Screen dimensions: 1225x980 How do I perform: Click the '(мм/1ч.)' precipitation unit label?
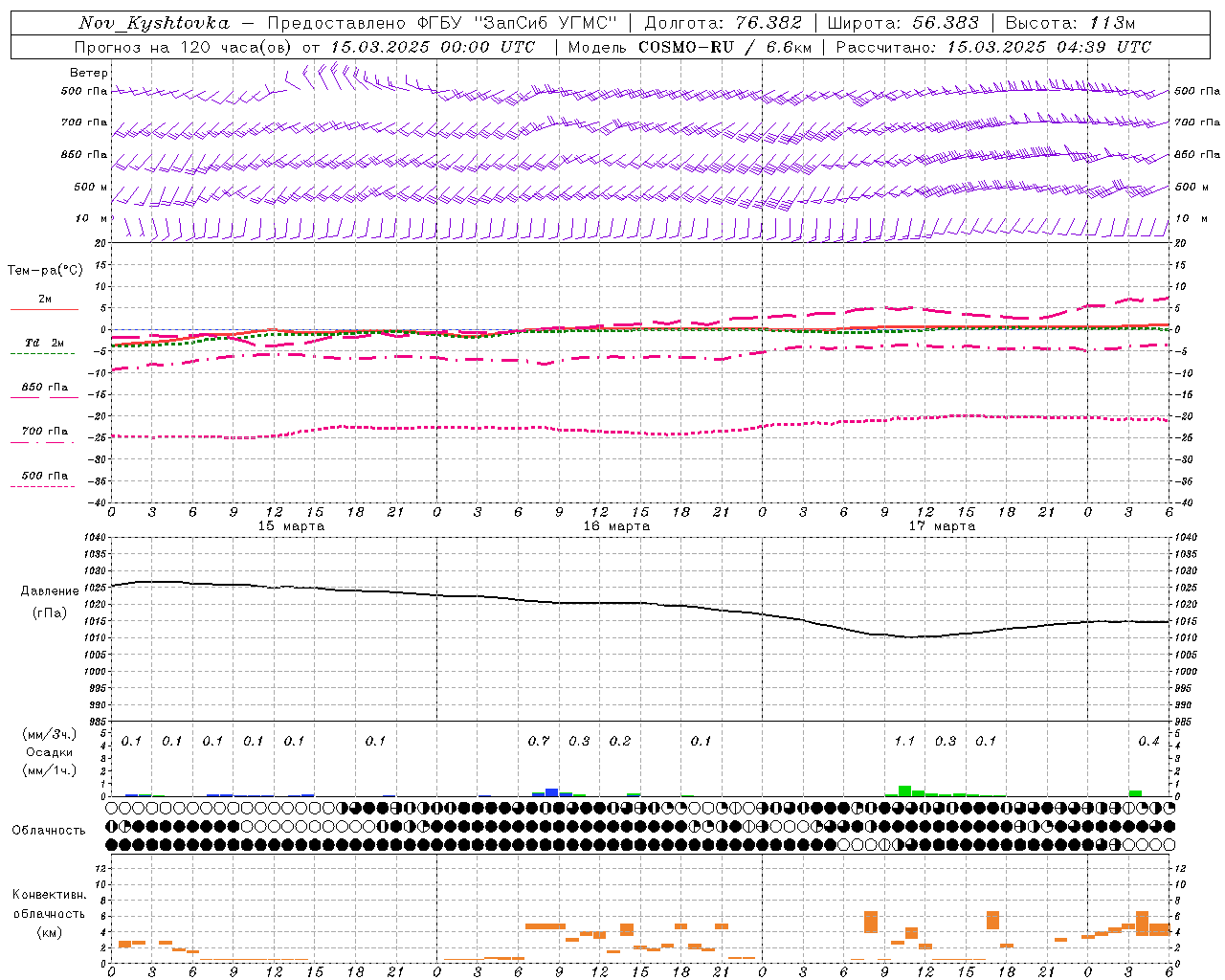50,770
